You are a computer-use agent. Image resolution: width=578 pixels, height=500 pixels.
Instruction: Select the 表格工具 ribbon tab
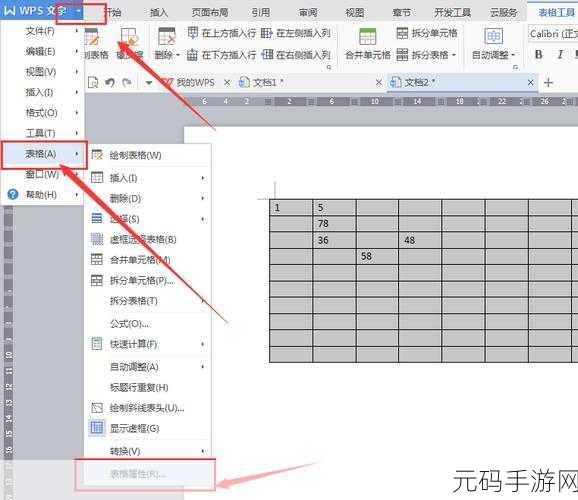point(556,13)
